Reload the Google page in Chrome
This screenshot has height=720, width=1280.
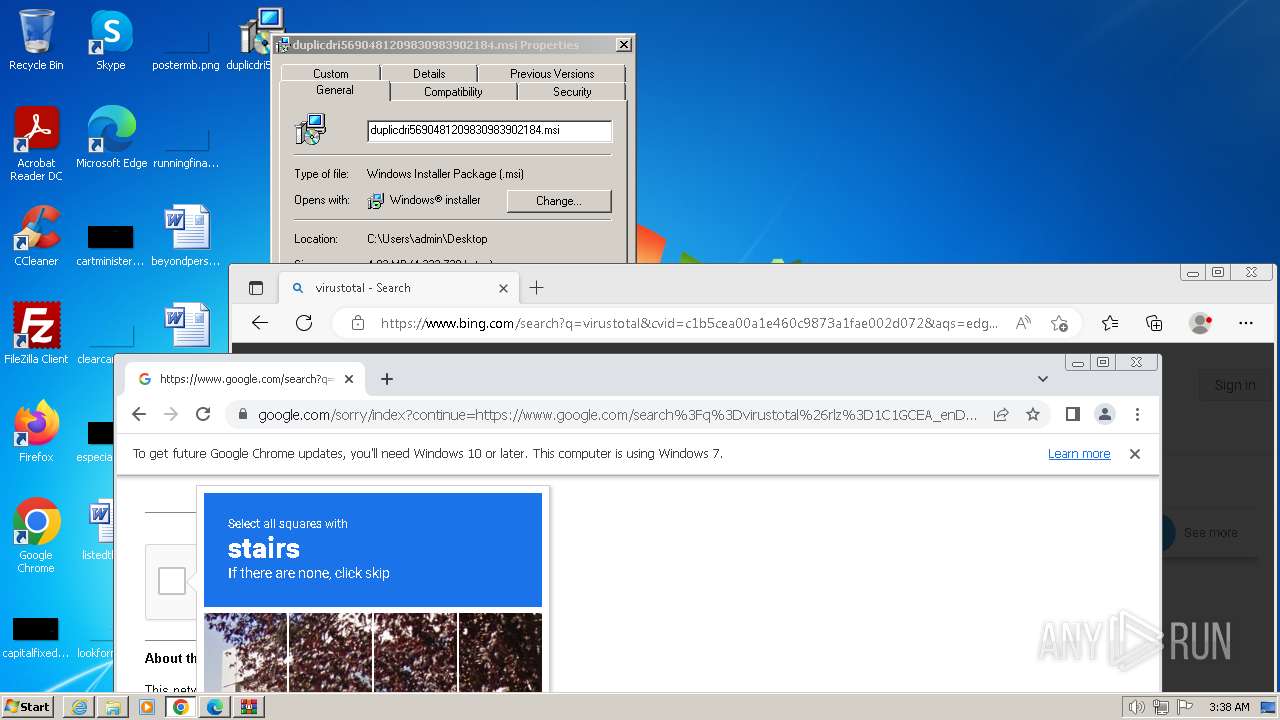point(203,414)
